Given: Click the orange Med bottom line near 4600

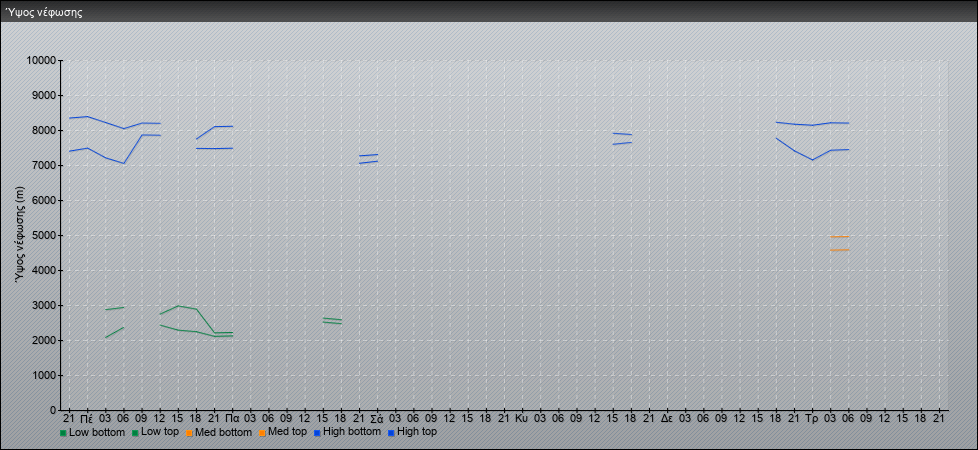Looking at the screenshot, I should pyautogui.click(x=840, y=250).
